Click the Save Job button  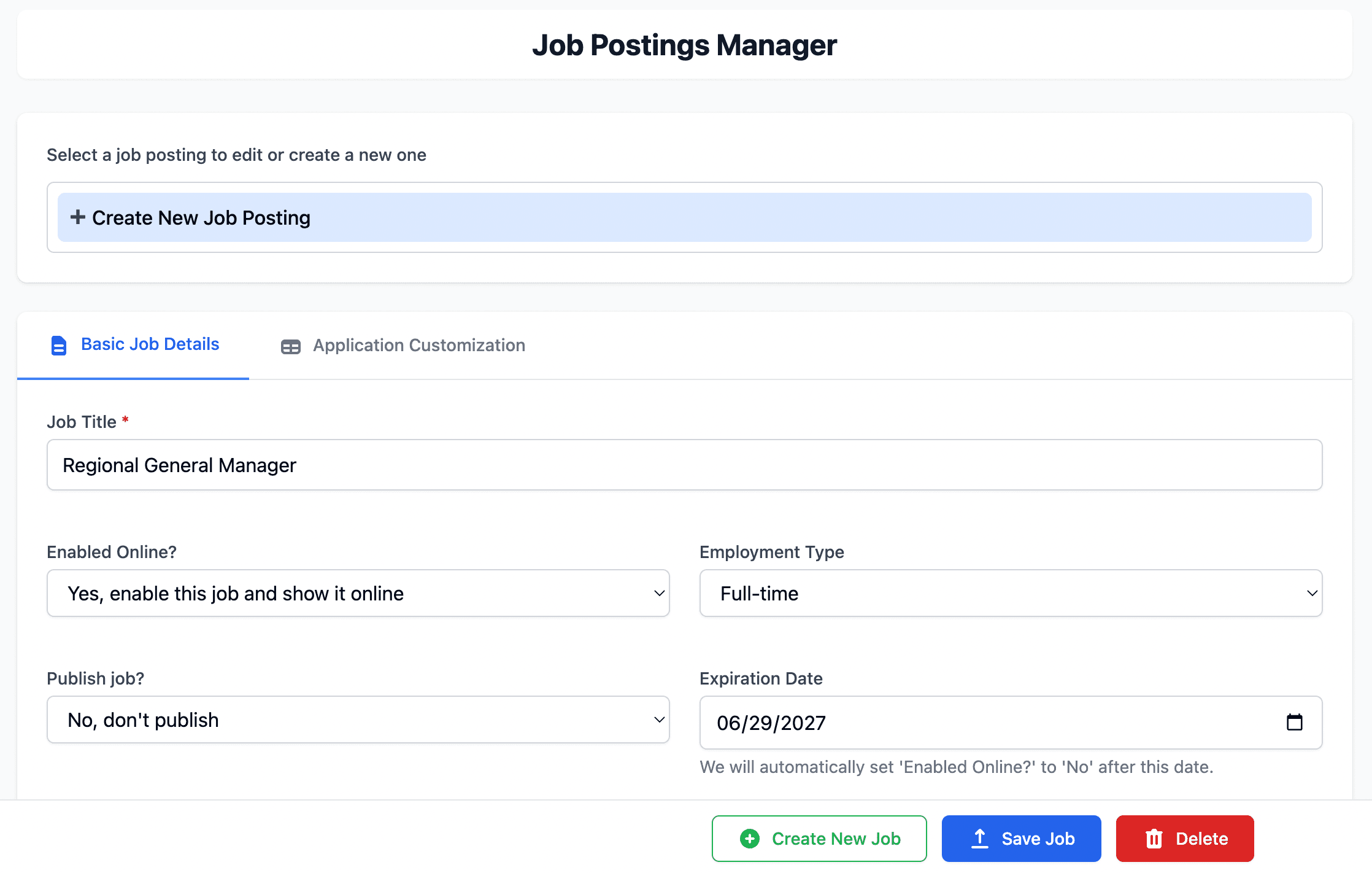[x=1021, y=839]
